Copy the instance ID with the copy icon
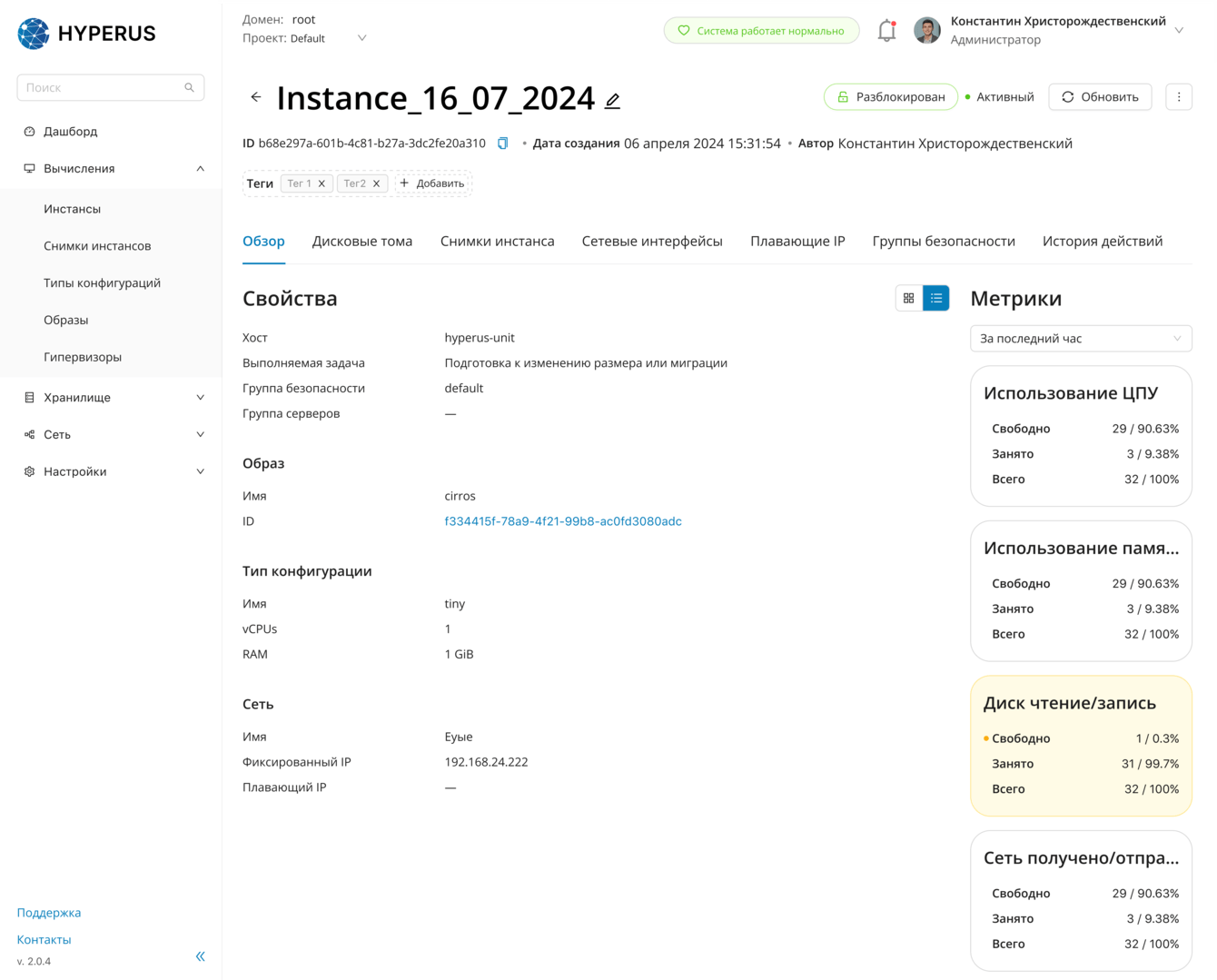Viewport: 1217px width, 980px height. (x=502, y=144)
